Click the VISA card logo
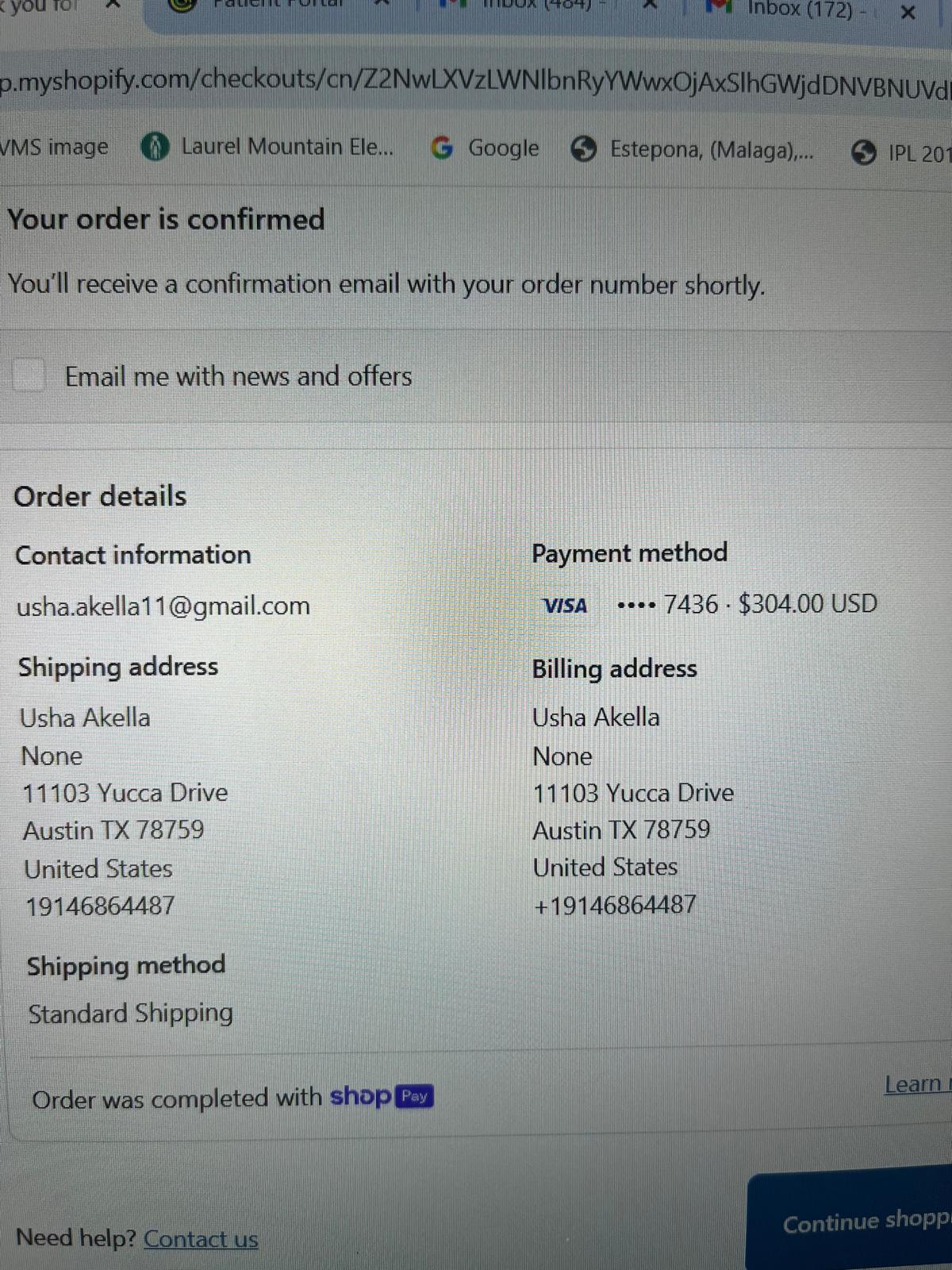 (x=566, y=606)
